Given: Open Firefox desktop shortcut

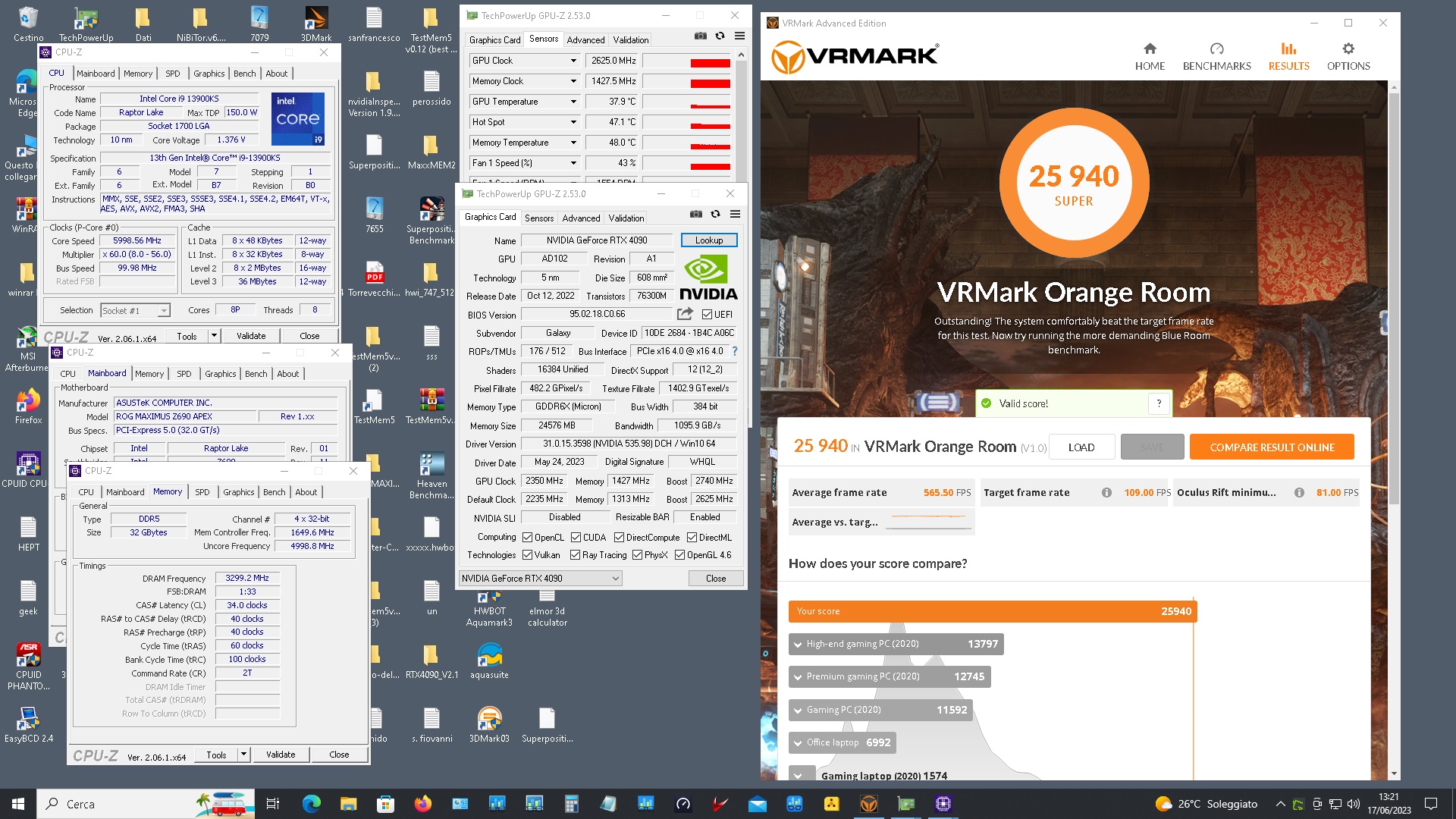Looking at the screenshot, I should (28, 406).
